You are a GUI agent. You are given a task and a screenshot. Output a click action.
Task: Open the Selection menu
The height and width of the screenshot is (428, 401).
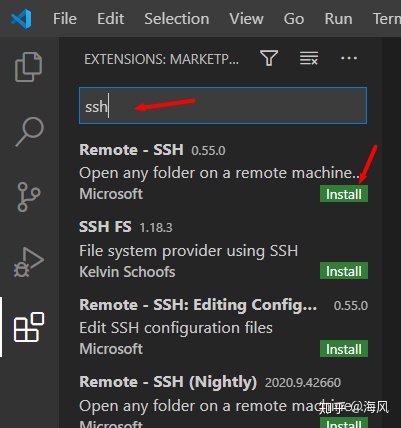(177, 19)
